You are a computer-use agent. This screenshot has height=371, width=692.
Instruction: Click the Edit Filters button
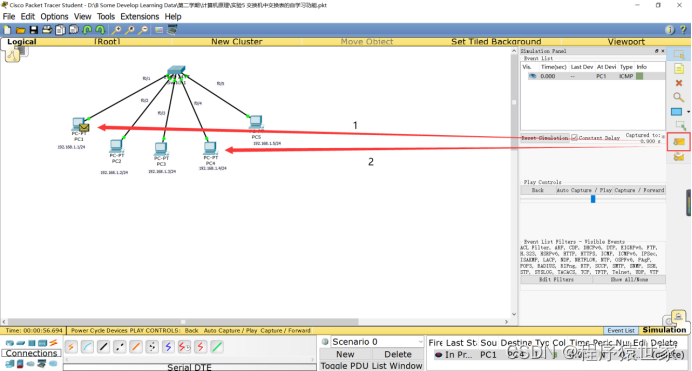(x=556, y=280)
